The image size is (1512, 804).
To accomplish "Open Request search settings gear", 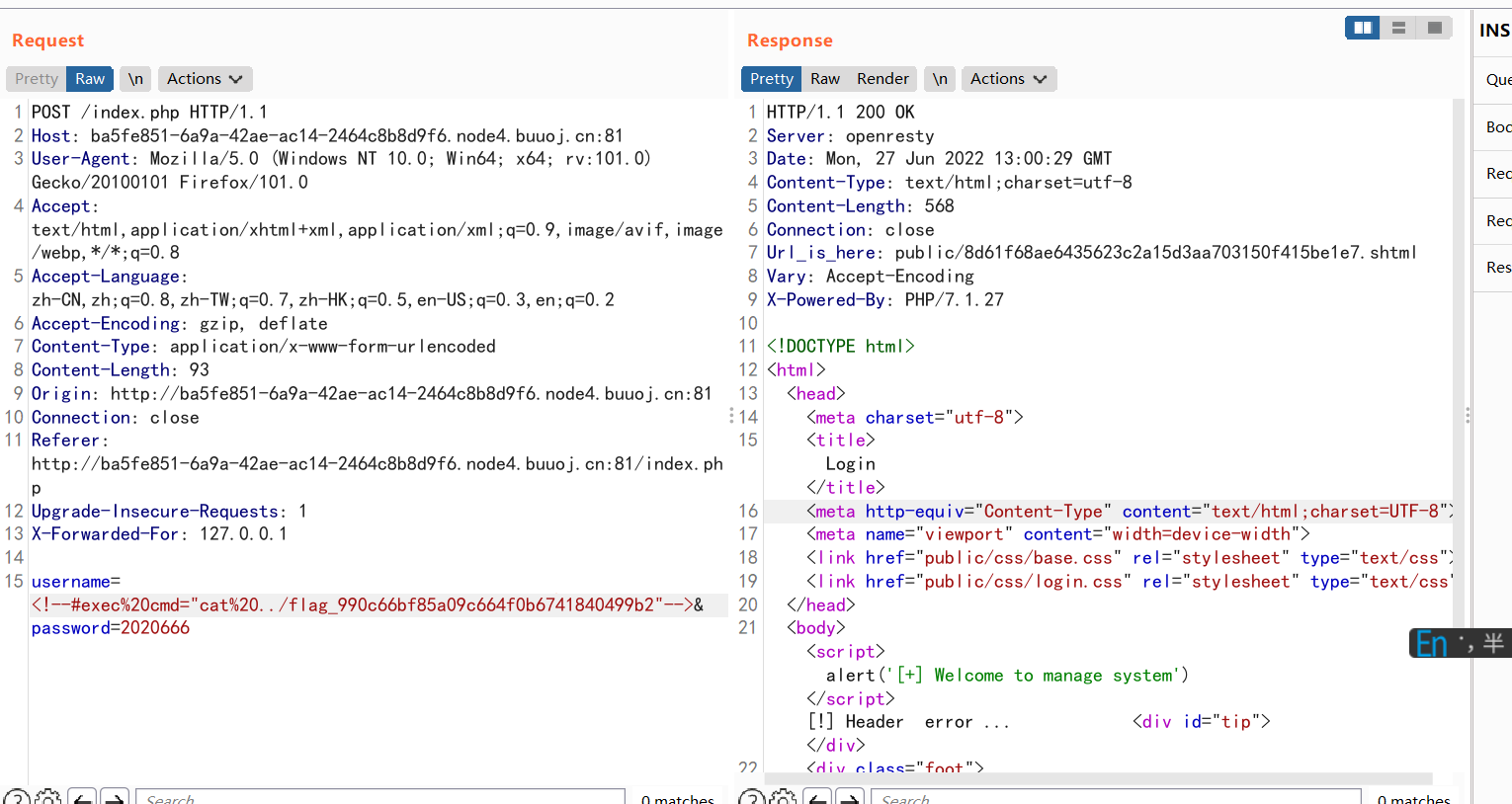I will pyautogui.click(x=47, y=798).
